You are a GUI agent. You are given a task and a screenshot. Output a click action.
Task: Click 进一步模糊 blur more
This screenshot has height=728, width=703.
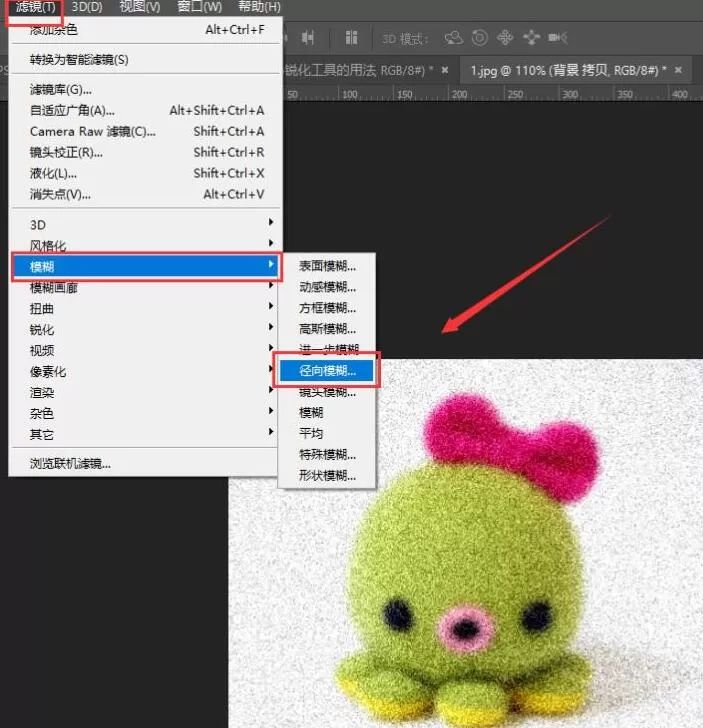[329, 348]
